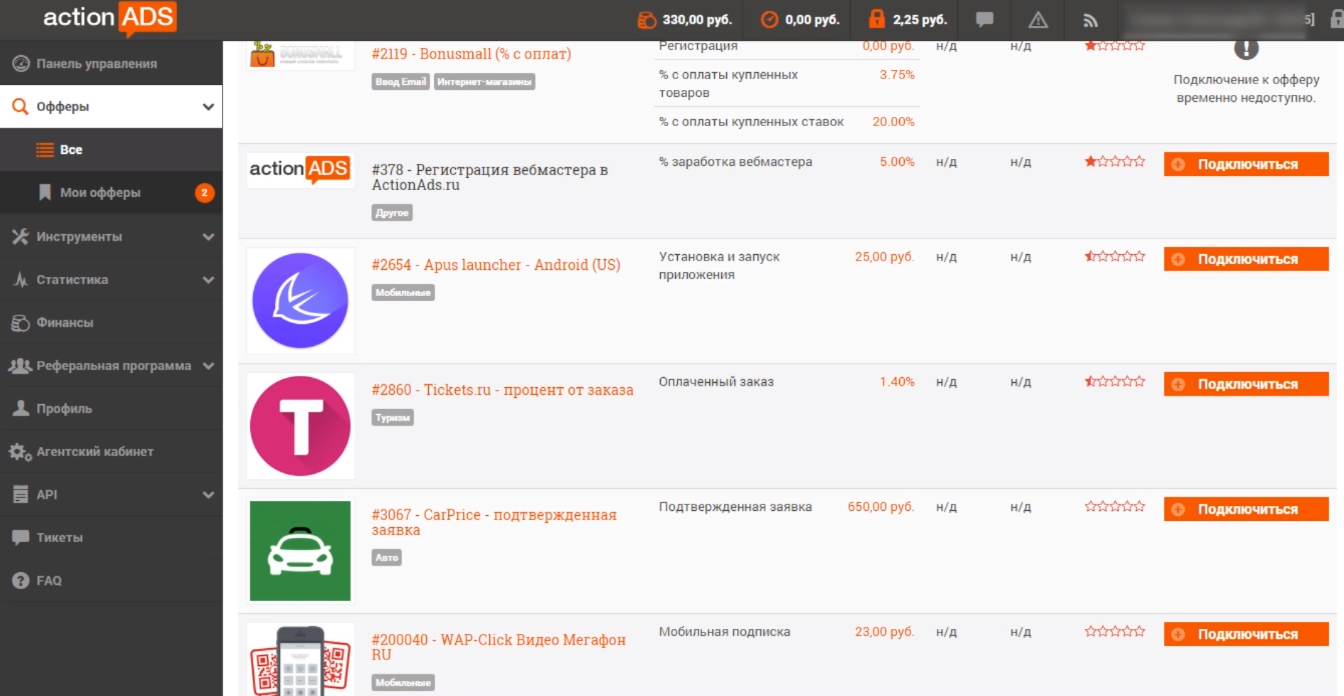Expand the Инструменты sidebar menu
The width and height of the screenshot is (1344, 696).
tap(111, 237)
